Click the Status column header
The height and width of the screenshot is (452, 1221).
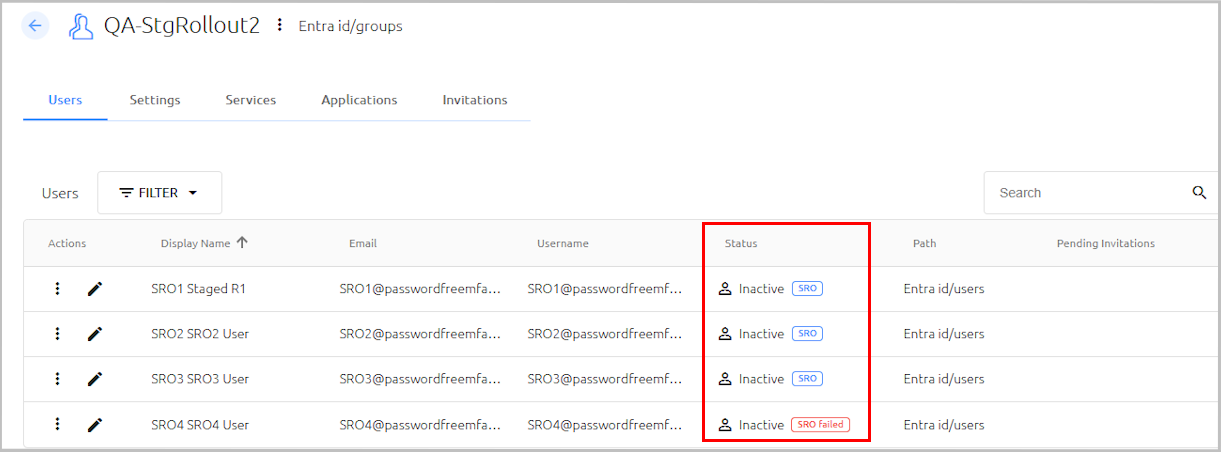(x=741, y=243)
